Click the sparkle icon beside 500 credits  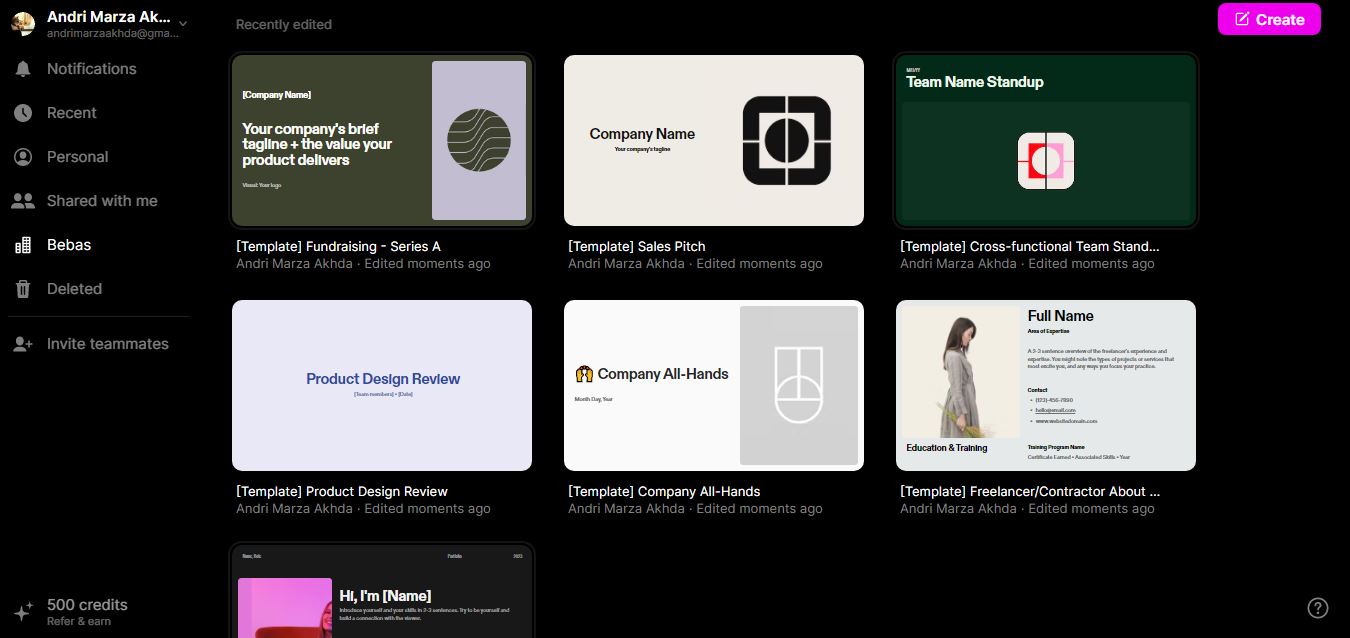click(23, 612)
